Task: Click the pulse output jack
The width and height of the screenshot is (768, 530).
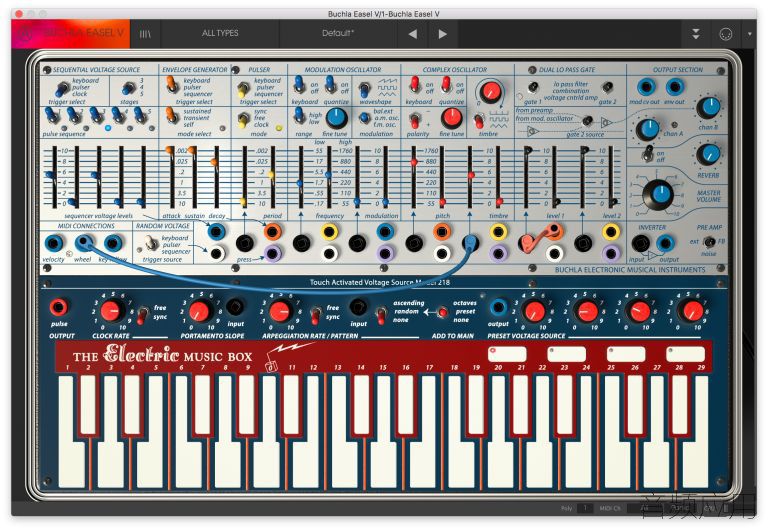Action: tap(59, 308)
